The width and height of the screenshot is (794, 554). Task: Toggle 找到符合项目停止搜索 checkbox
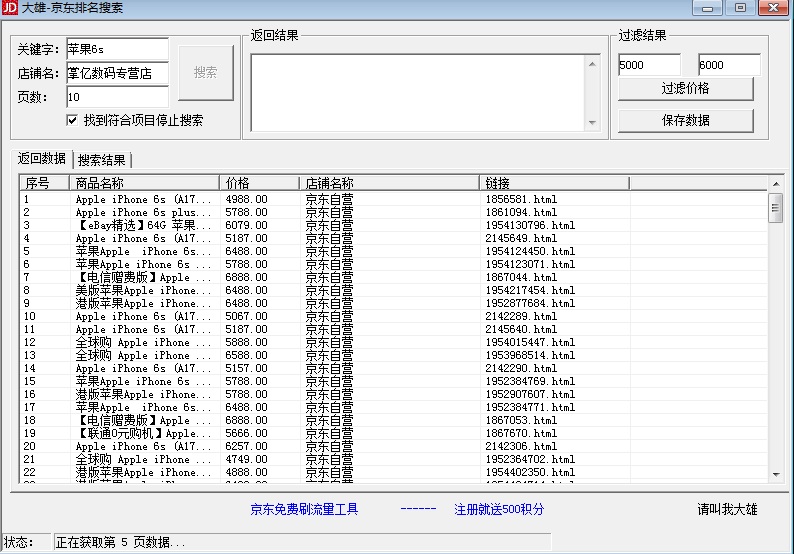[x=72, y=120]
